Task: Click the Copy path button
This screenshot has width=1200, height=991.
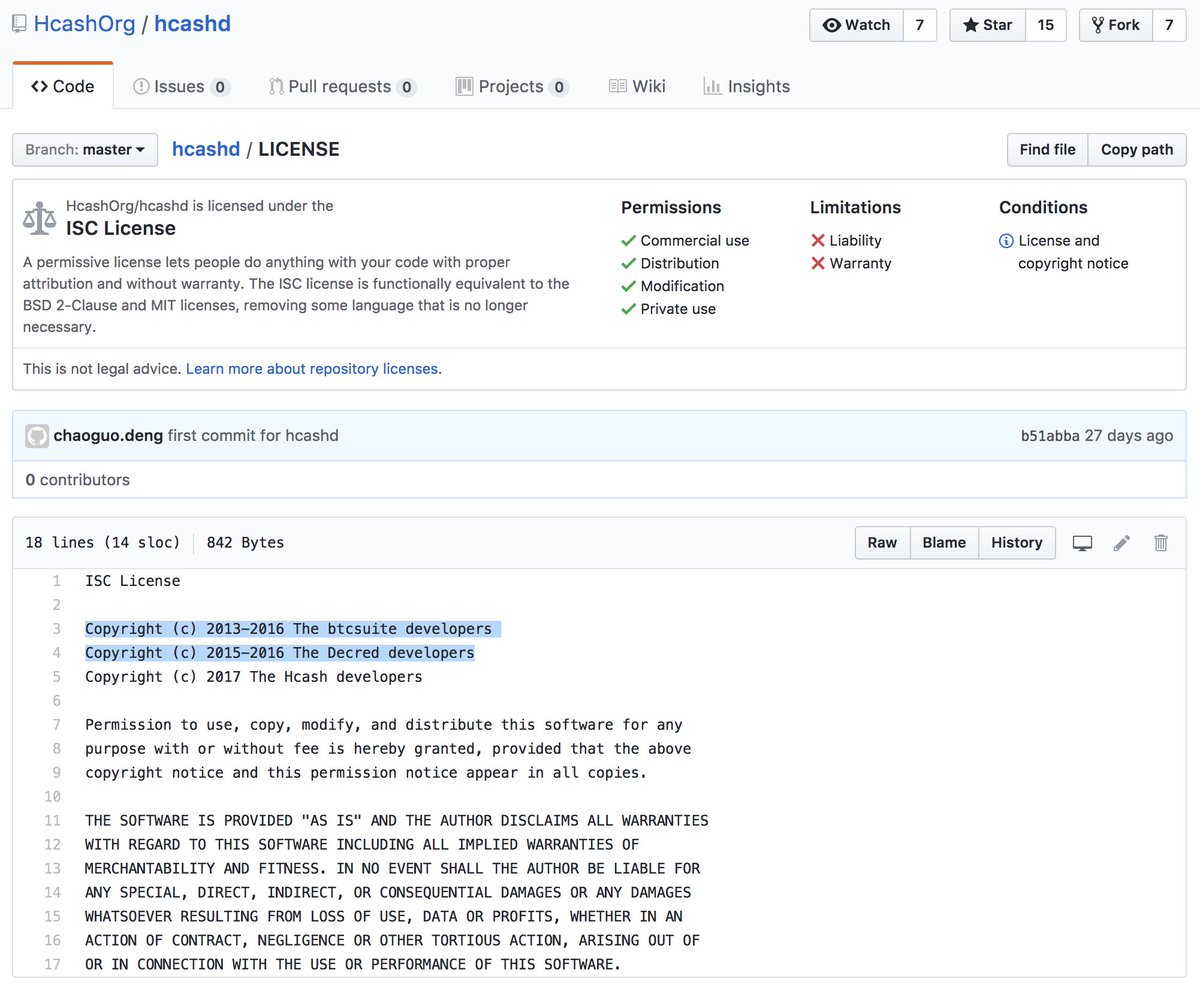Action: [x=1137, y=150]
